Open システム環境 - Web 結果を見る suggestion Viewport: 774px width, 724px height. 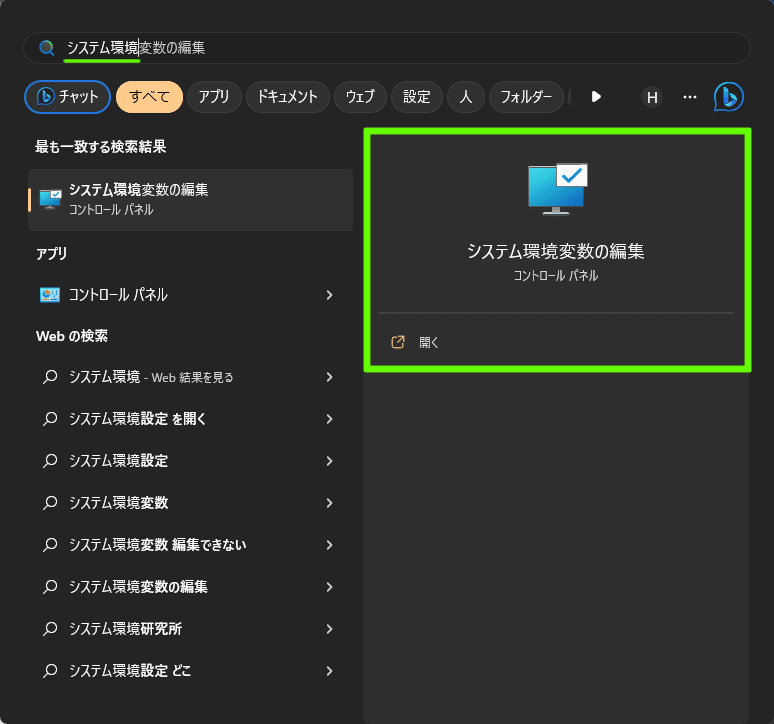(x=191, y=377)
